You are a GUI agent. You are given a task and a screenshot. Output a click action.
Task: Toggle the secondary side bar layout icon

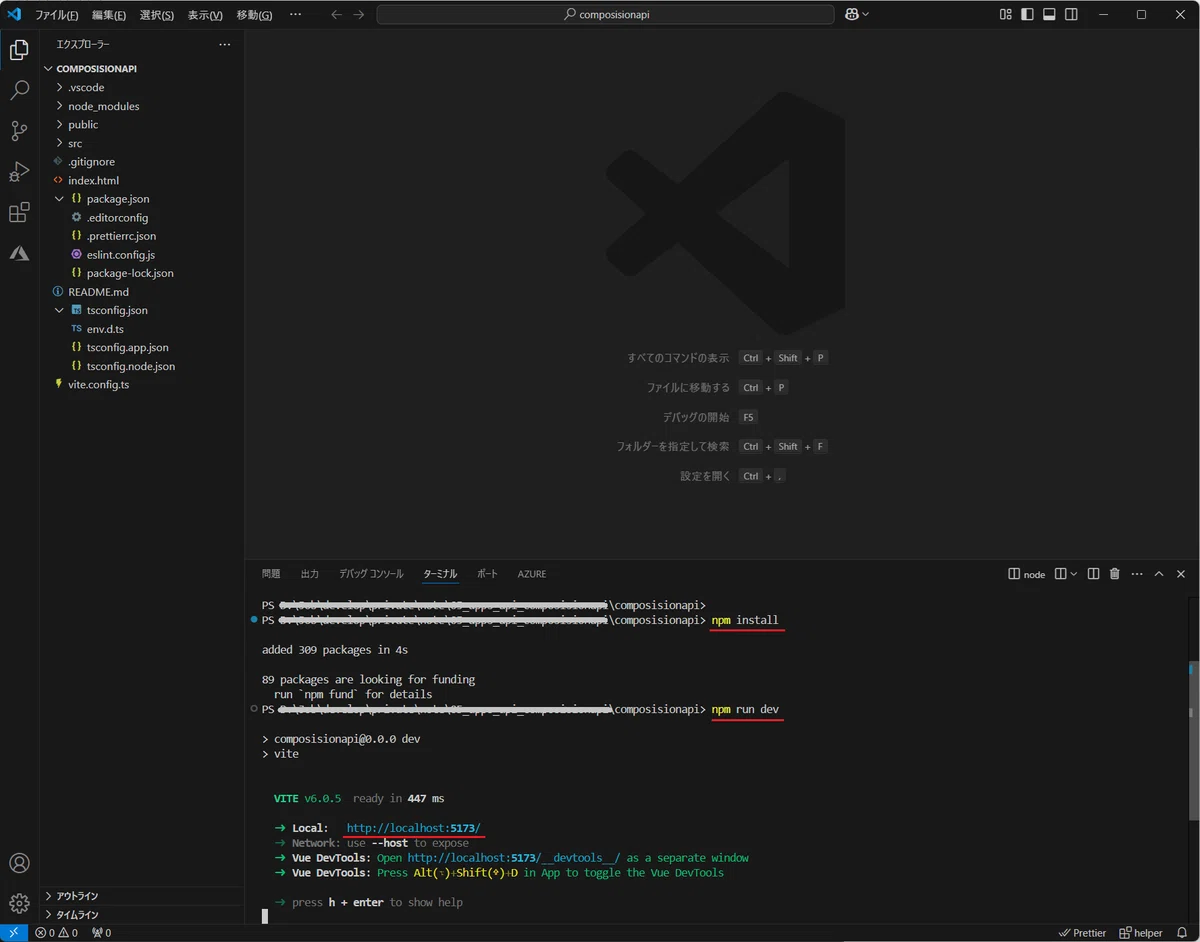pos(1071,15)
